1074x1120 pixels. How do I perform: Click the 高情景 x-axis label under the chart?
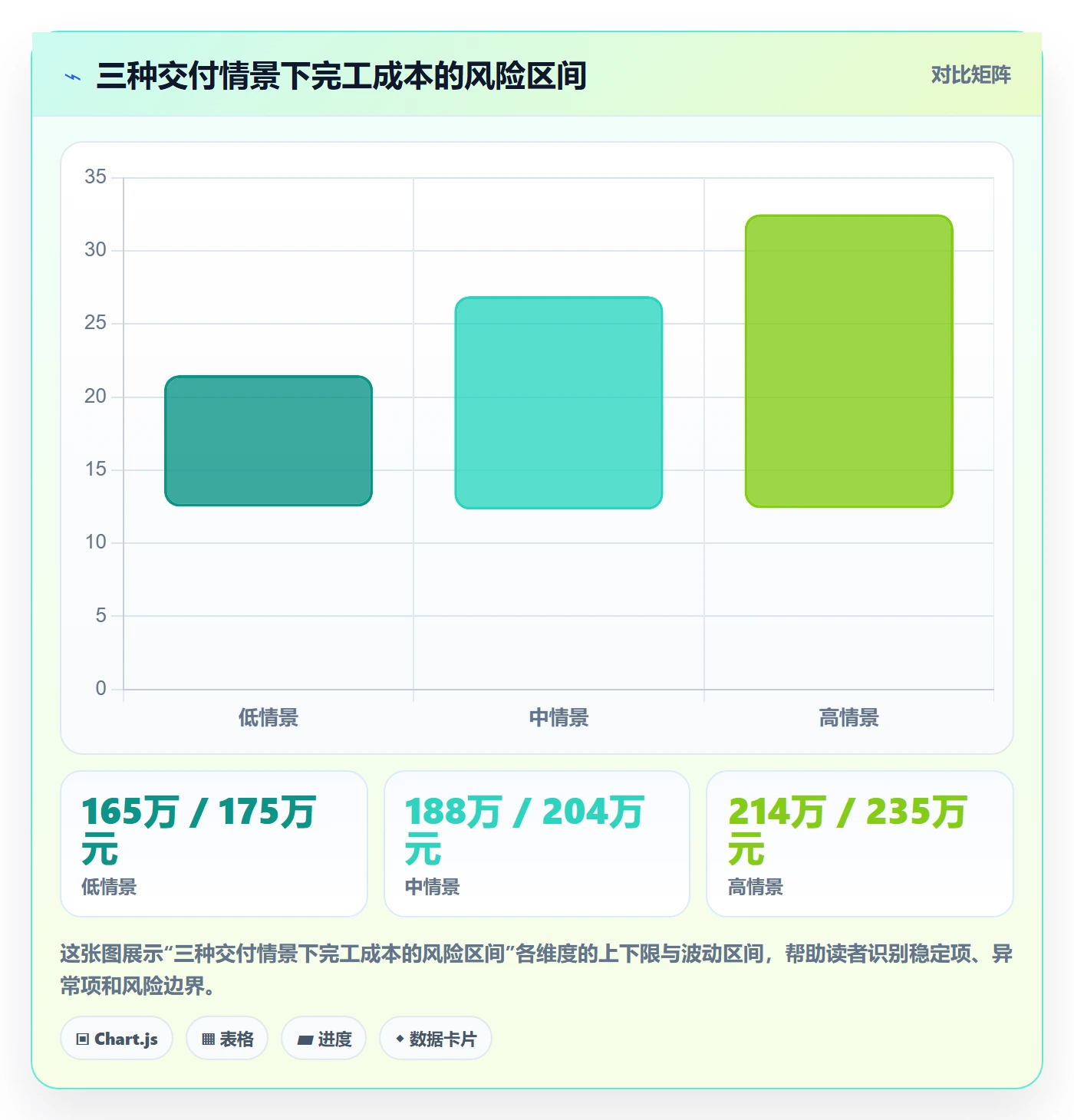pyautogui.click(x=849, y=718)
